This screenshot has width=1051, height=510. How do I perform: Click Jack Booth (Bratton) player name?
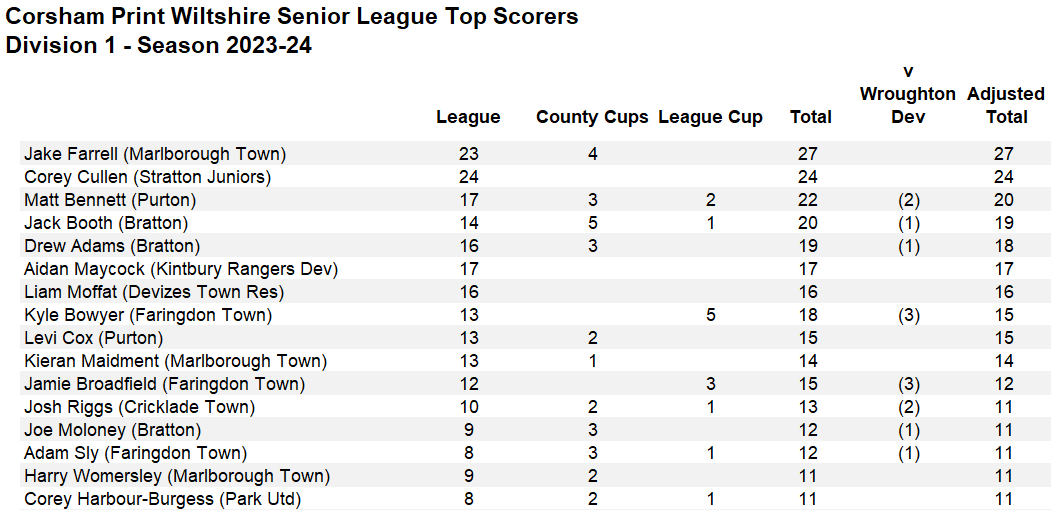click(106, 223)
